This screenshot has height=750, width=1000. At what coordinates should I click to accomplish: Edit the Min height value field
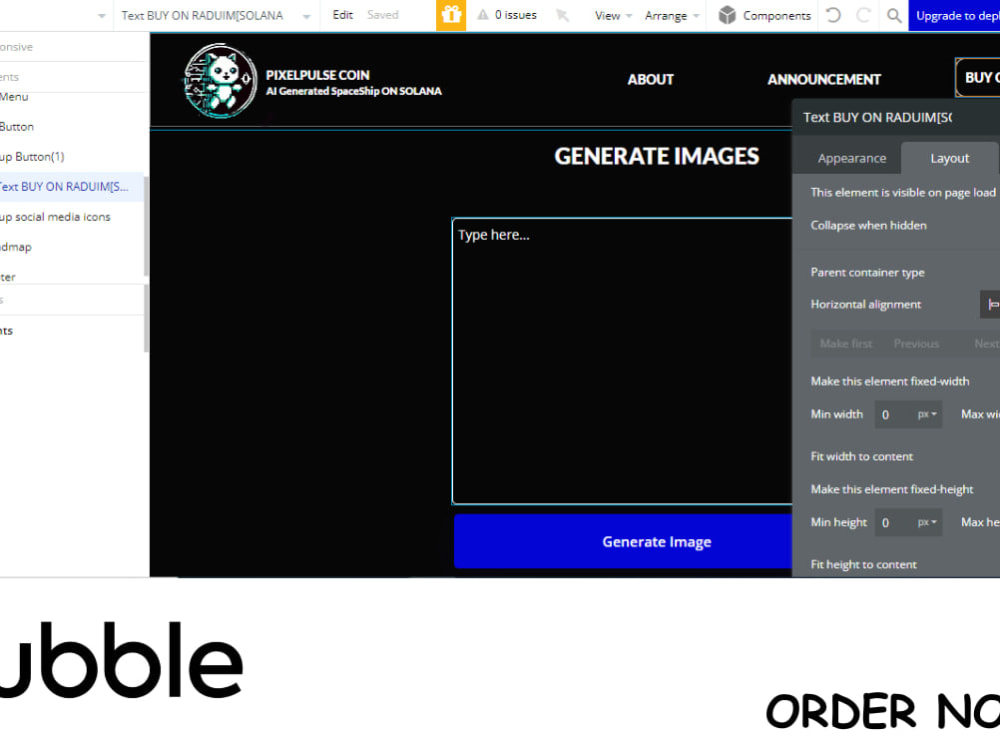point(894,522)
